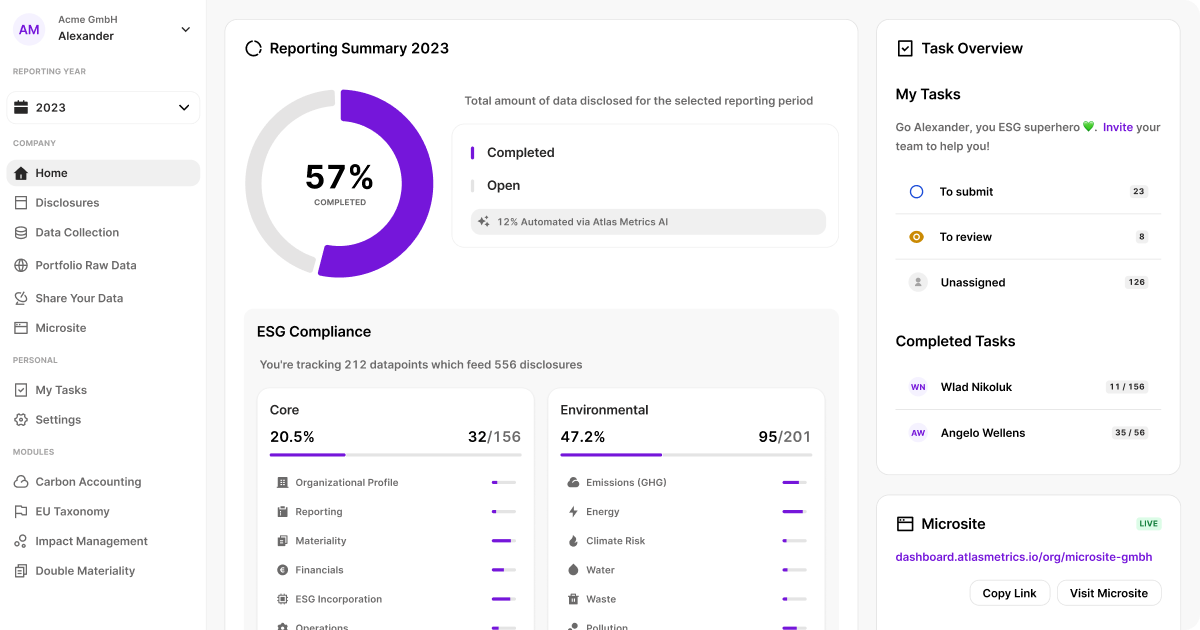Click the Visit Microsite button

point(1109,593)
